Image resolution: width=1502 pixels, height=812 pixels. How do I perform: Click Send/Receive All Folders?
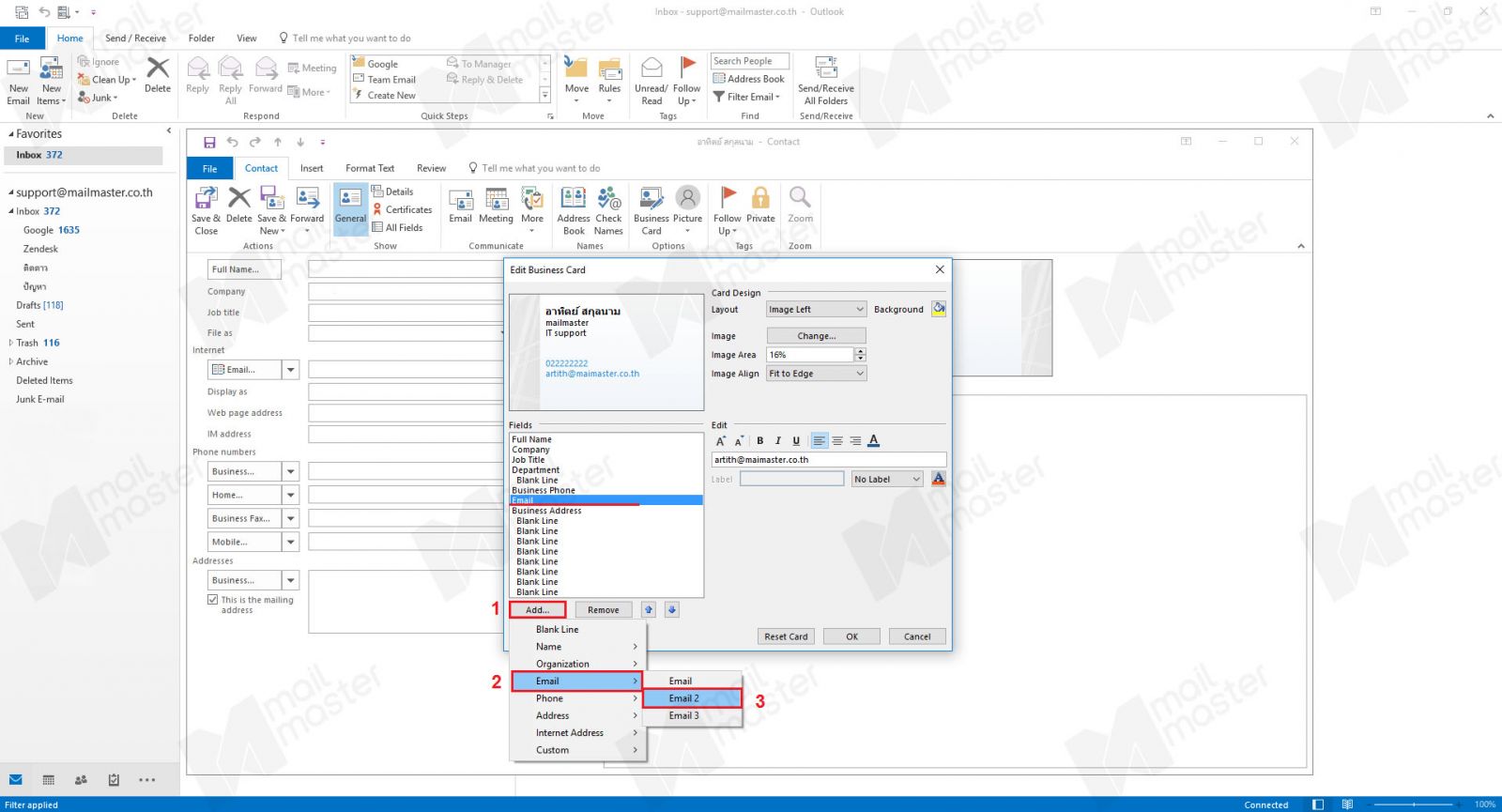pos(826,82)
